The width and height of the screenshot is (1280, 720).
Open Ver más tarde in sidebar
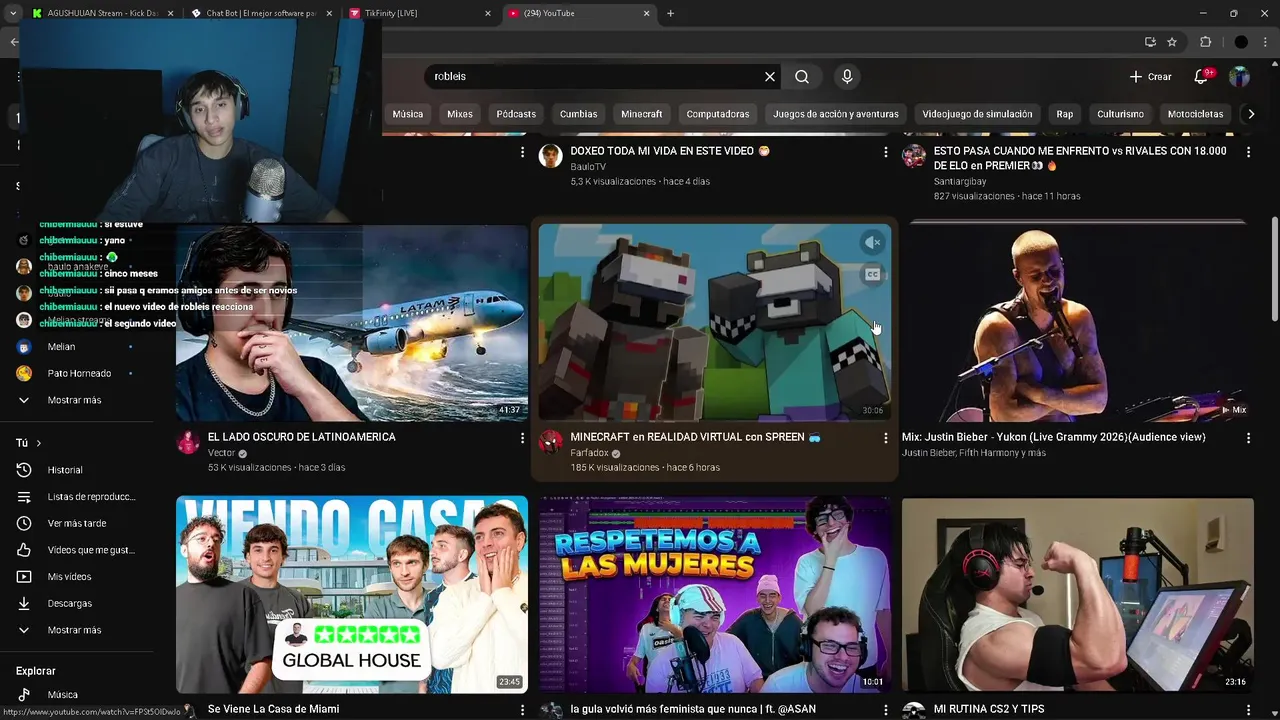pyautogui.click(x=77, y=524)
